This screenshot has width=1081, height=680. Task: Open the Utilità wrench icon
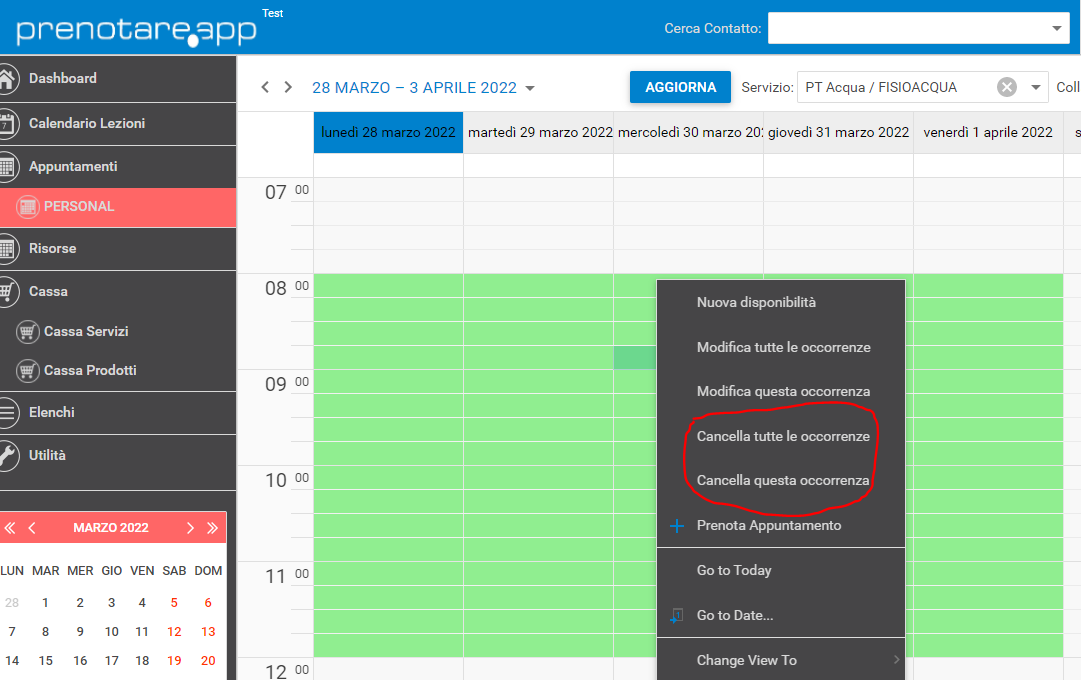(7, 455)
